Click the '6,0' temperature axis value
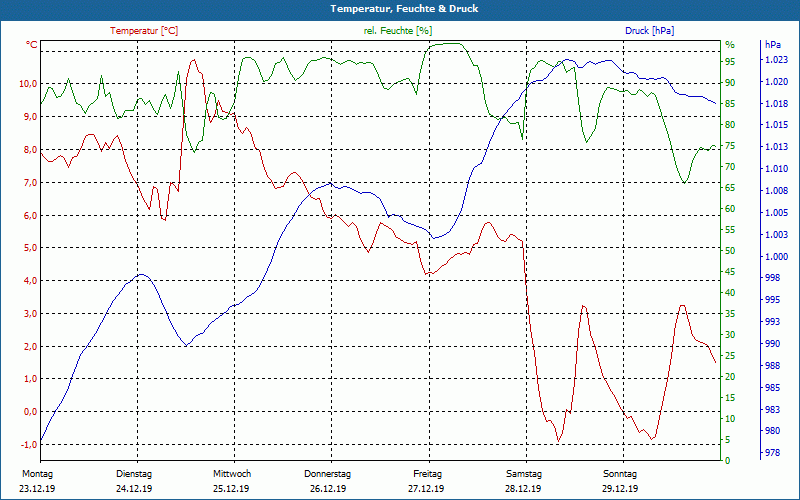This screenshot has width=800, height=500. 30,215
